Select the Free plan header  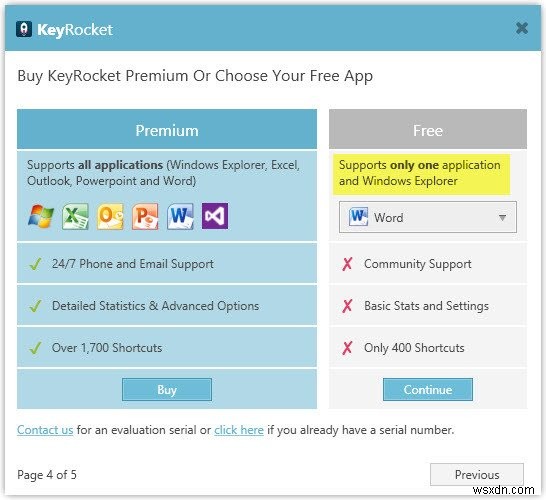click(x=428, y=130)
